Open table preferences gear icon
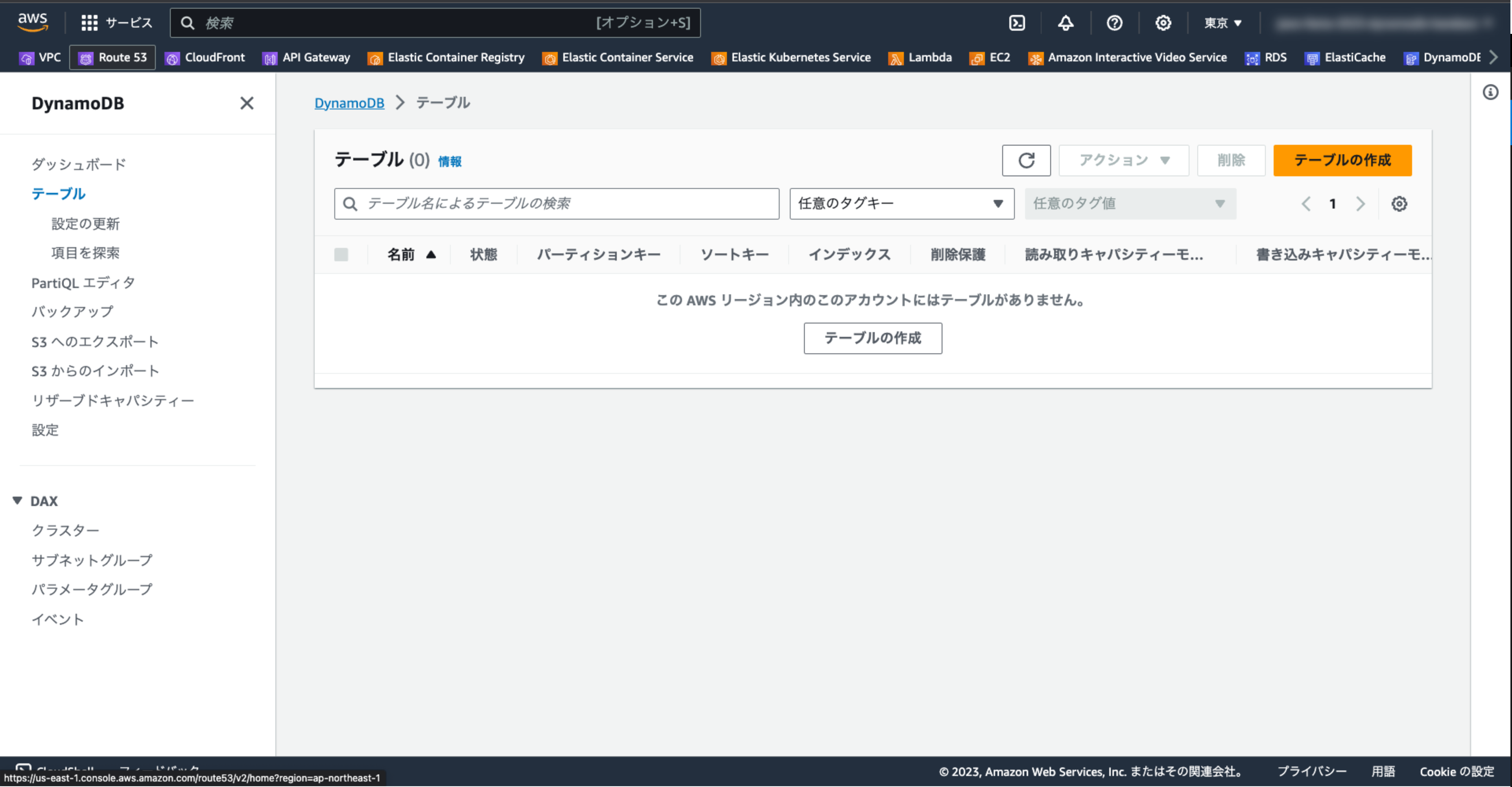This screenshot has height=787, width=1512. point(1399,204)
